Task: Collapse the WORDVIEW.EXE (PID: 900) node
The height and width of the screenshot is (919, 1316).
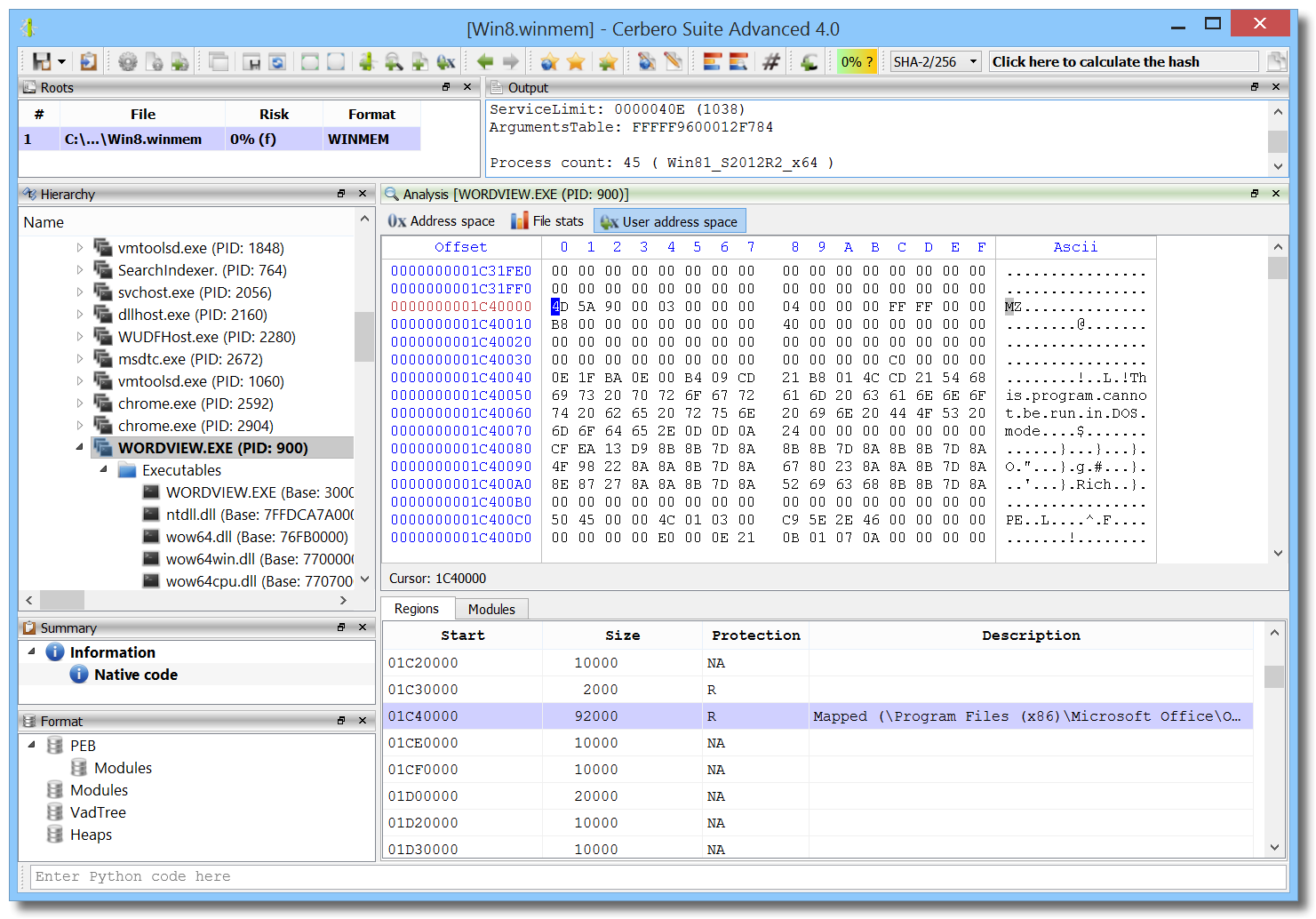Action: [80, 448]
